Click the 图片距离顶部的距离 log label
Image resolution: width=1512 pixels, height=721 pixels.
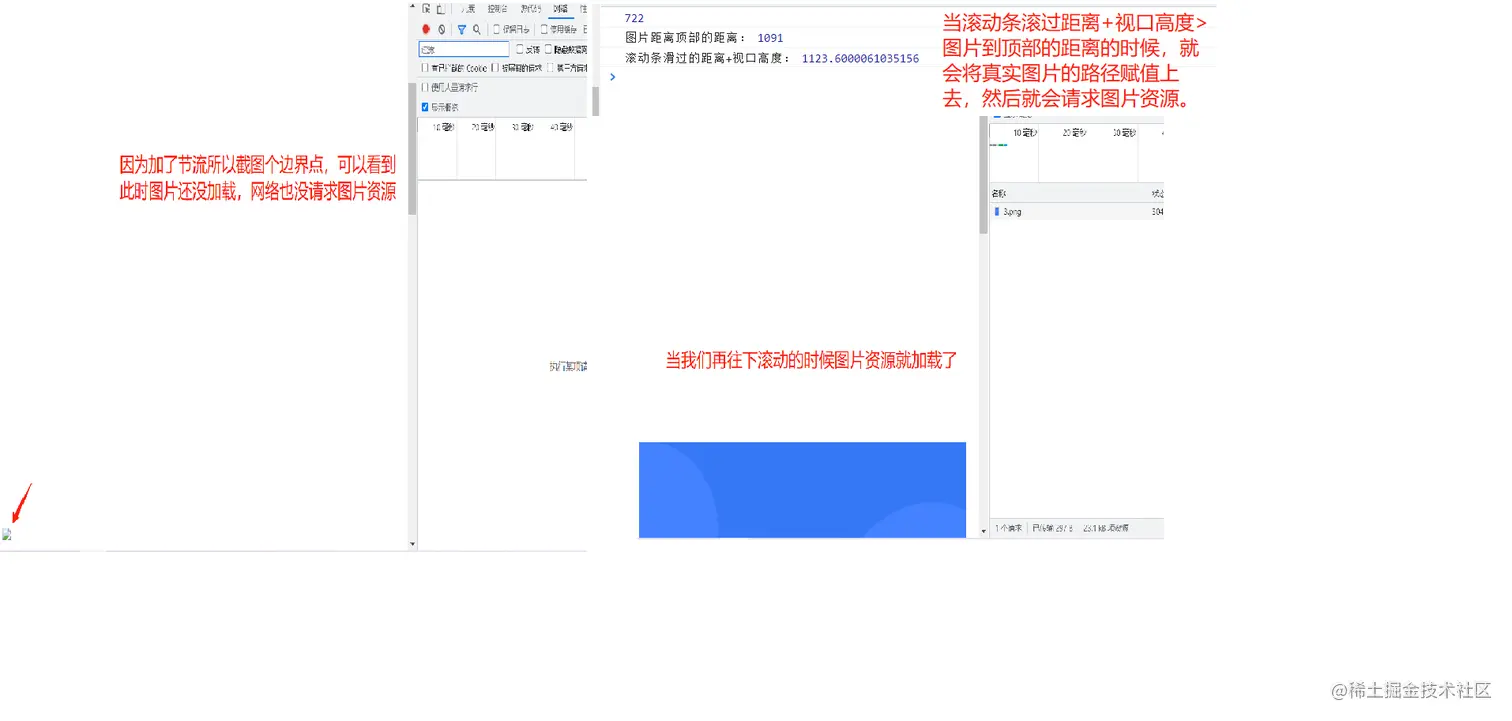(x=686, y=38)
